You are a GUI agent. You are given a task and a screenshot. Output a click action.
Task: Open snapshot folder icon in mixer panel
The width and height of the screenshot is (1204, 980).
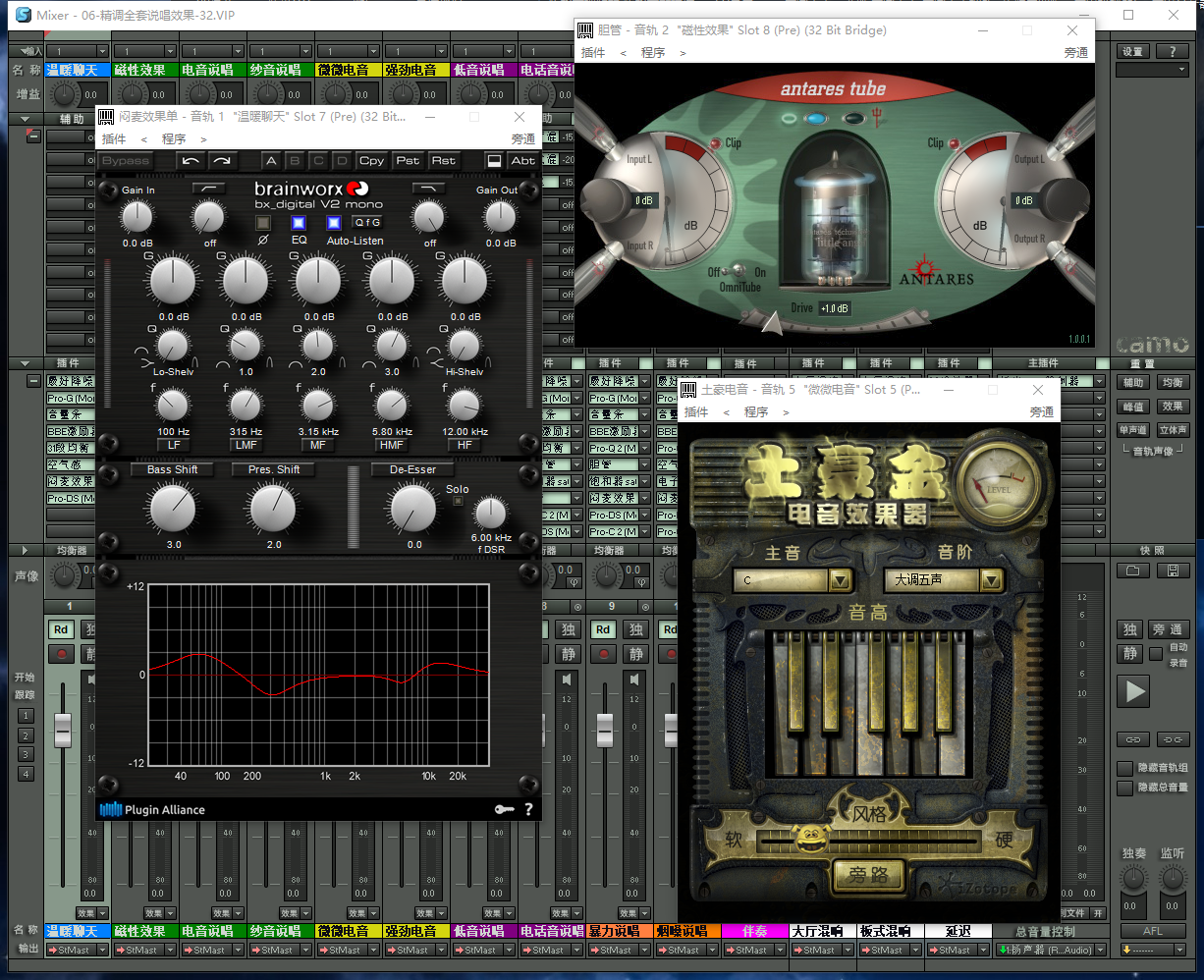pyautogui.click(x=1132, y=571)
